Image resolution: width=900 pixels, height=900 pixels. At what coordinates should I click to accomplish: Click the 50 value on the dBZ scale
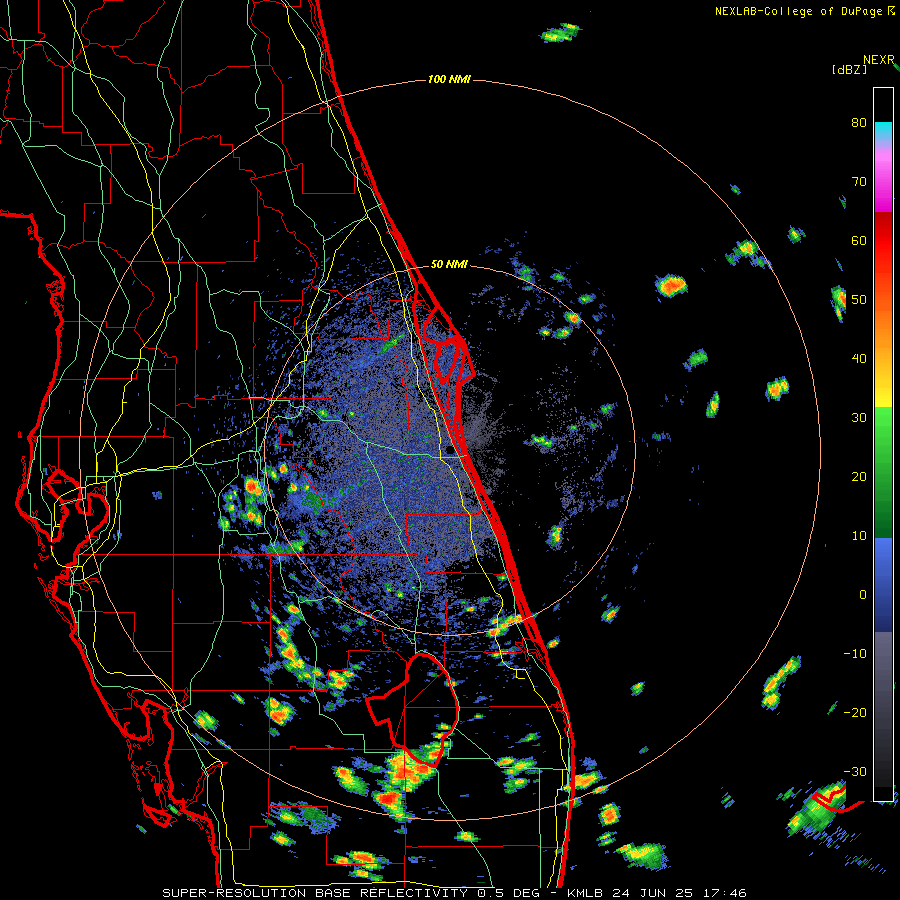pos(859,300)
